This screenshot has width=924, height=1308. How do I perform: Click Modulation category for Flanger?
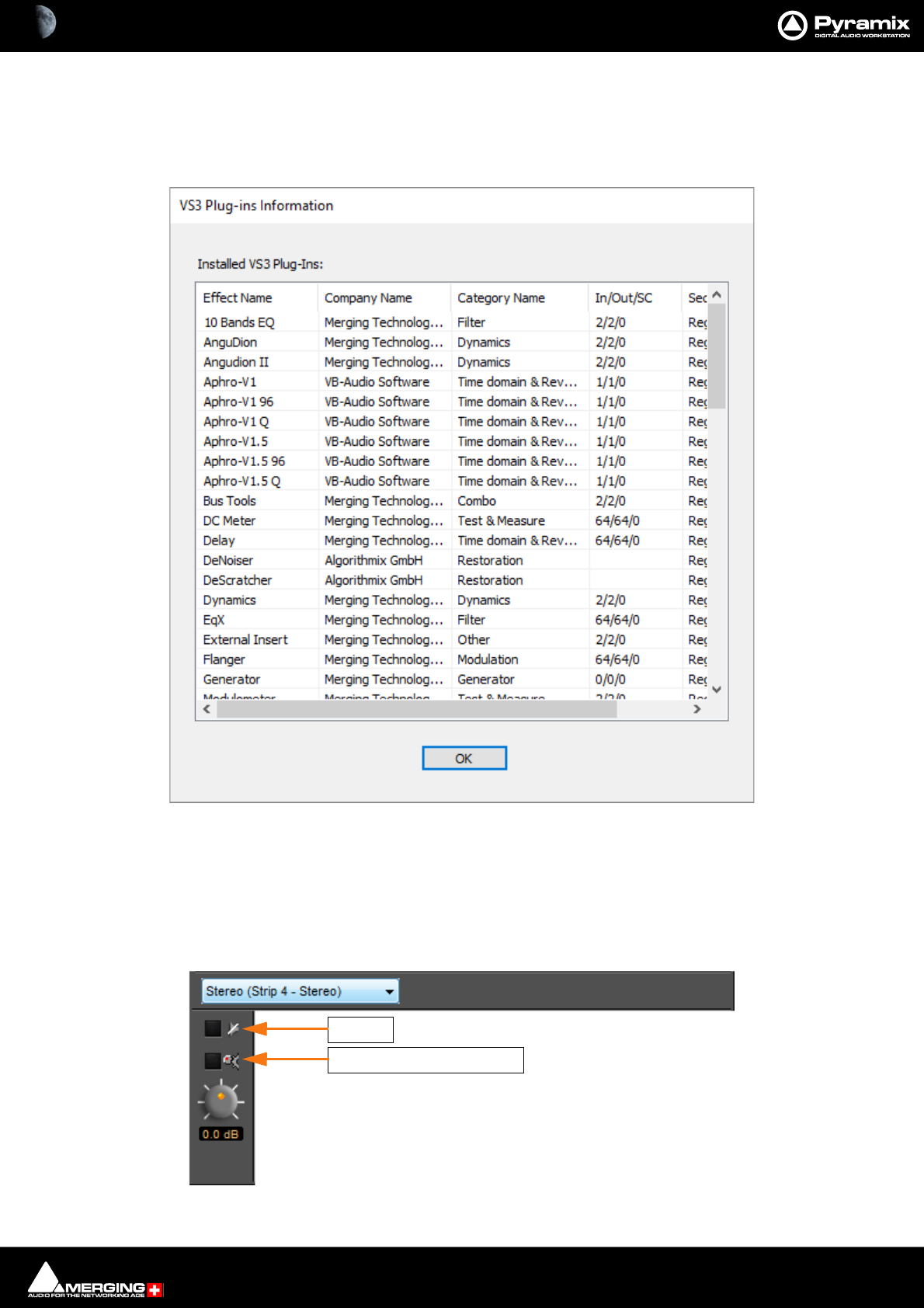point(488,659)
